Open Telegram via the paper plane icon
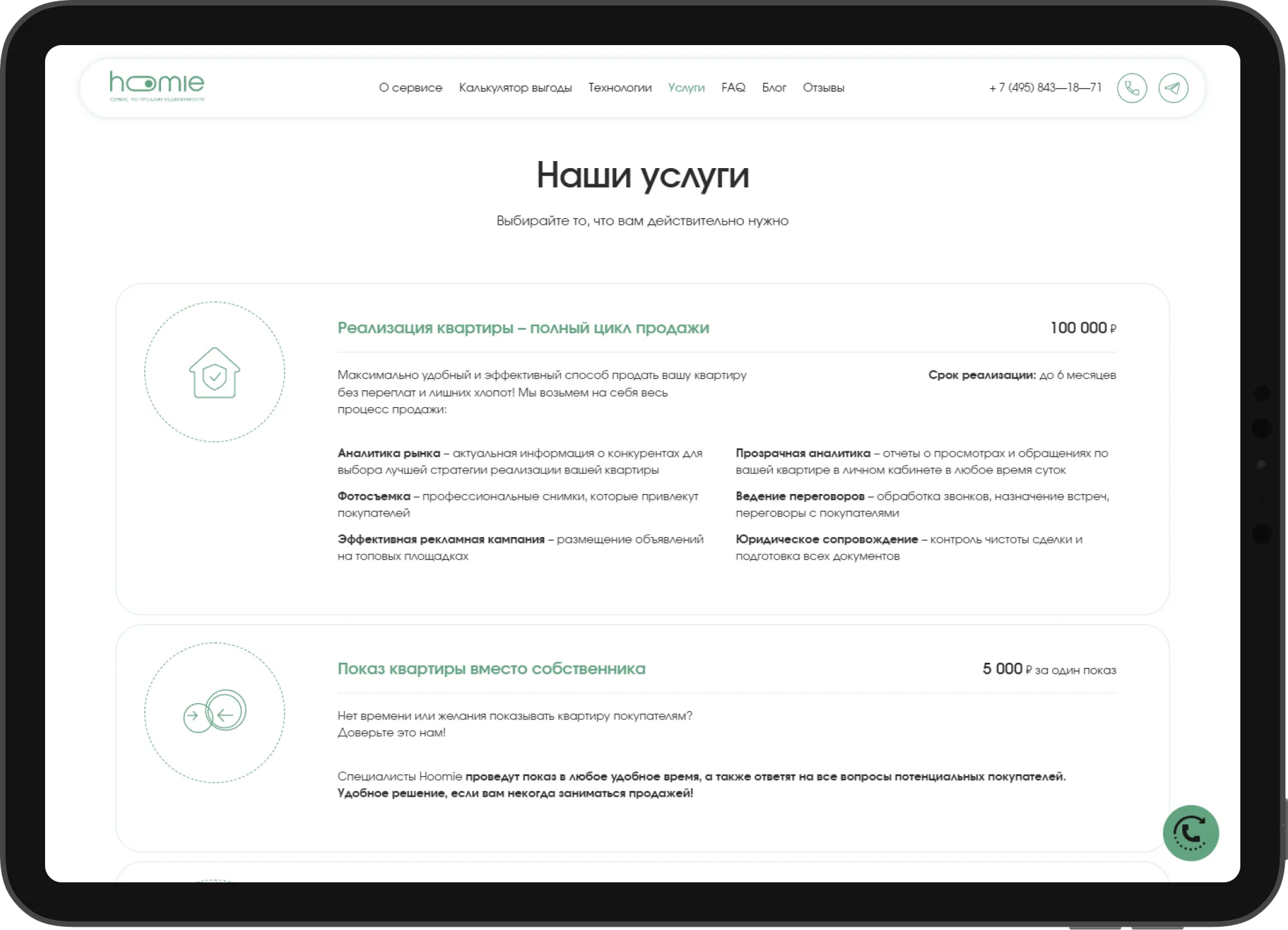The height and width of the screenshot is (930, 1288). [x=1173, y=88]
